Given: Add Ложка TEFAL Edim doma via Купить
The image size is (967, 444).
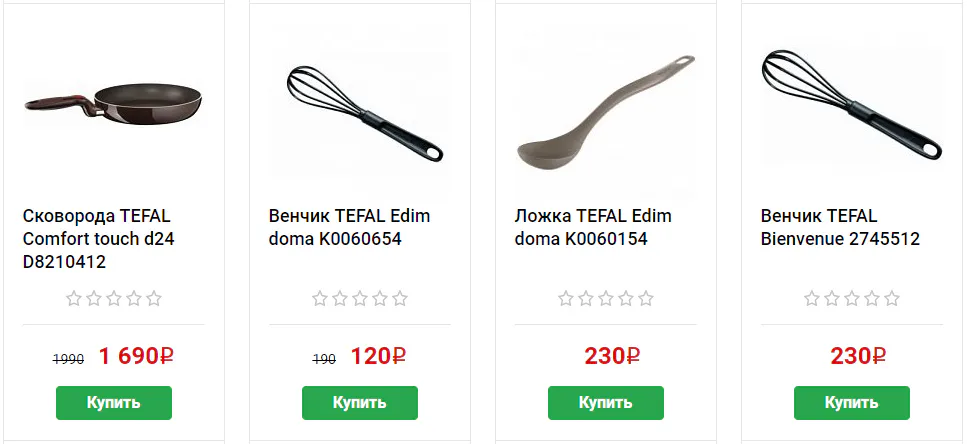Looking at the screenshot, I should [x=606, y=403].
